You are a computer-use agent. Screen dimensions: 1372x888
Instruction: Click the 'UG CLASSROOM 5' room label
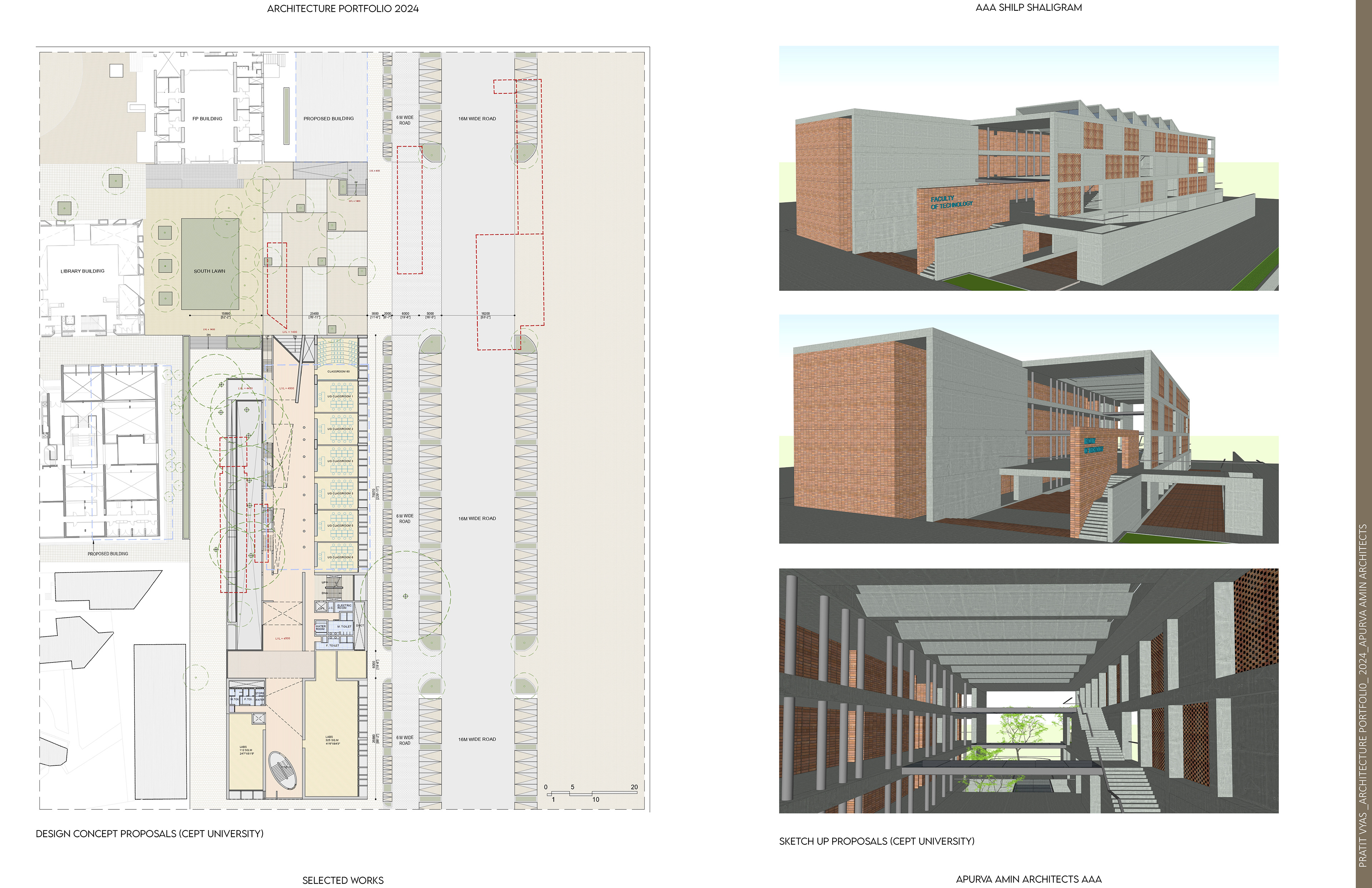340,526
